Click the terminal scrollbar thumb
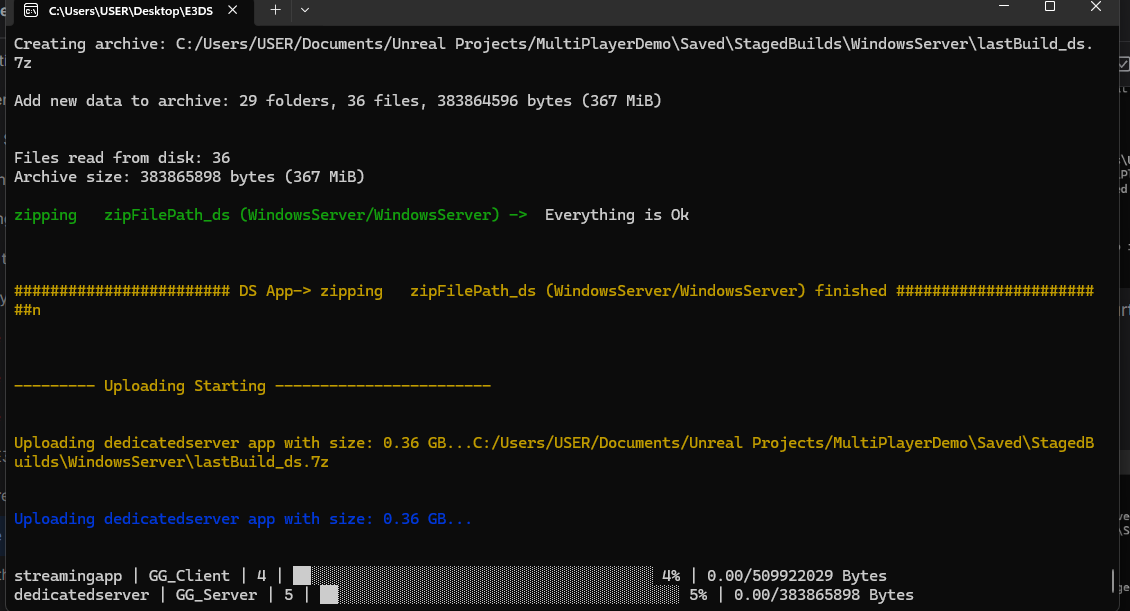 click(x=1113, y=580)
